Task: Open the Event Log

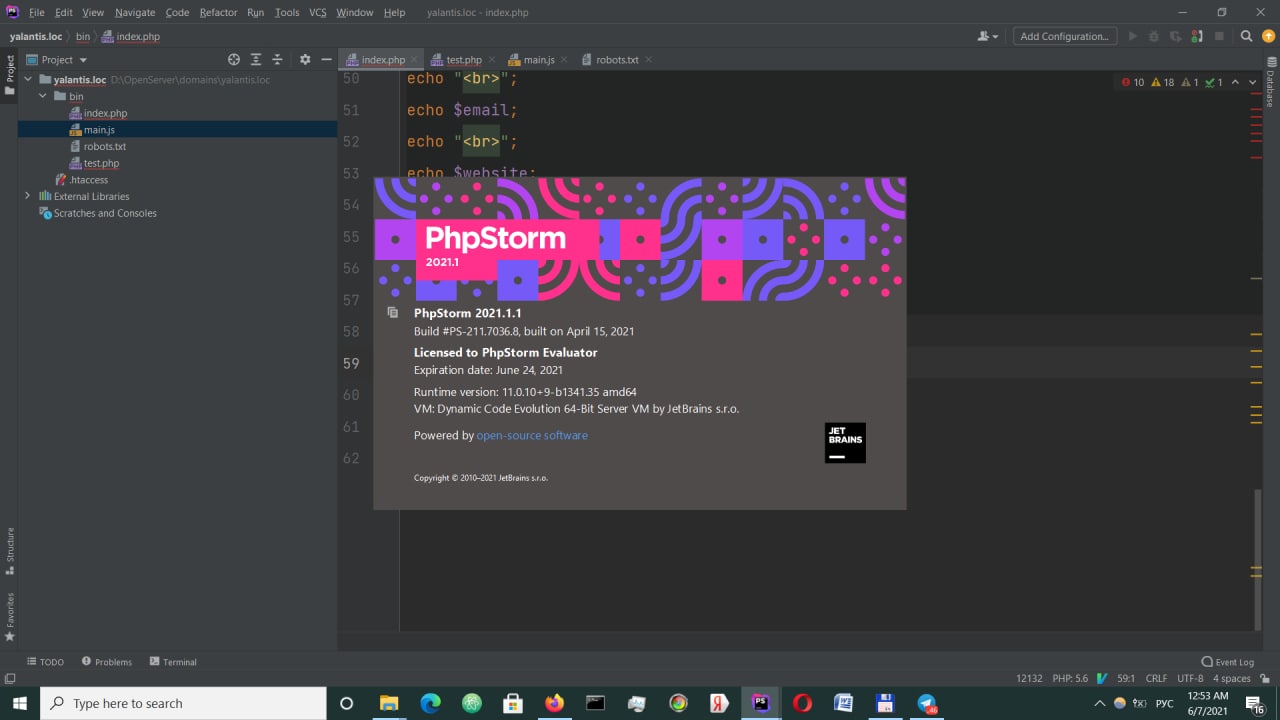Action: (1228, 662)
